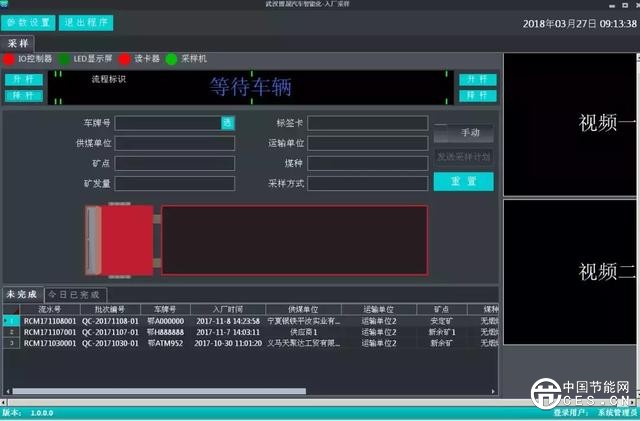Viewport: 640px width, 421px height.
Task: Click the 采样机 green status light
Action: [171, 59]
